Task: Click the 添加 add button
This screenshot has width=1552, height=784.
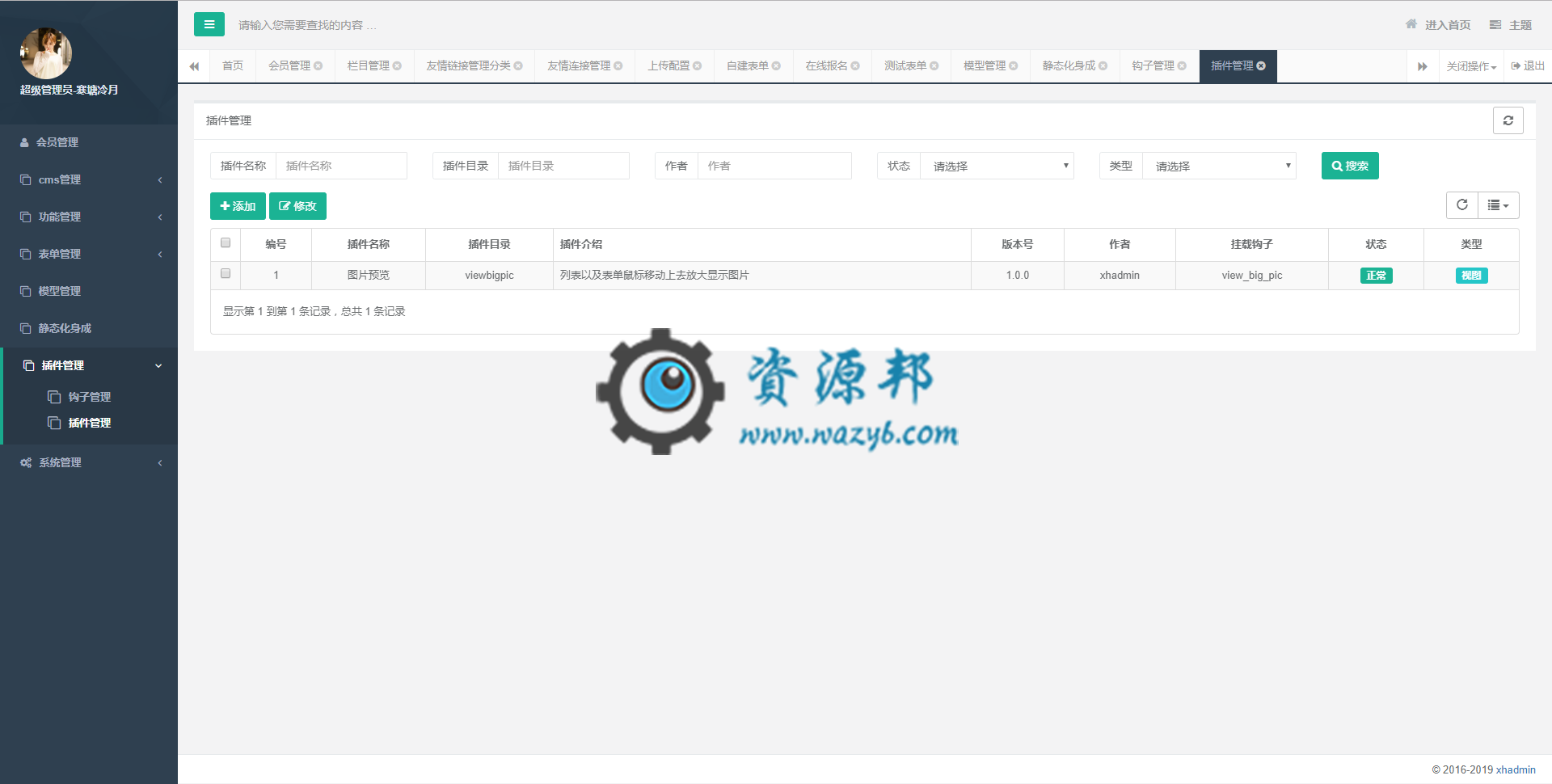Action: (x=238, y=206)
